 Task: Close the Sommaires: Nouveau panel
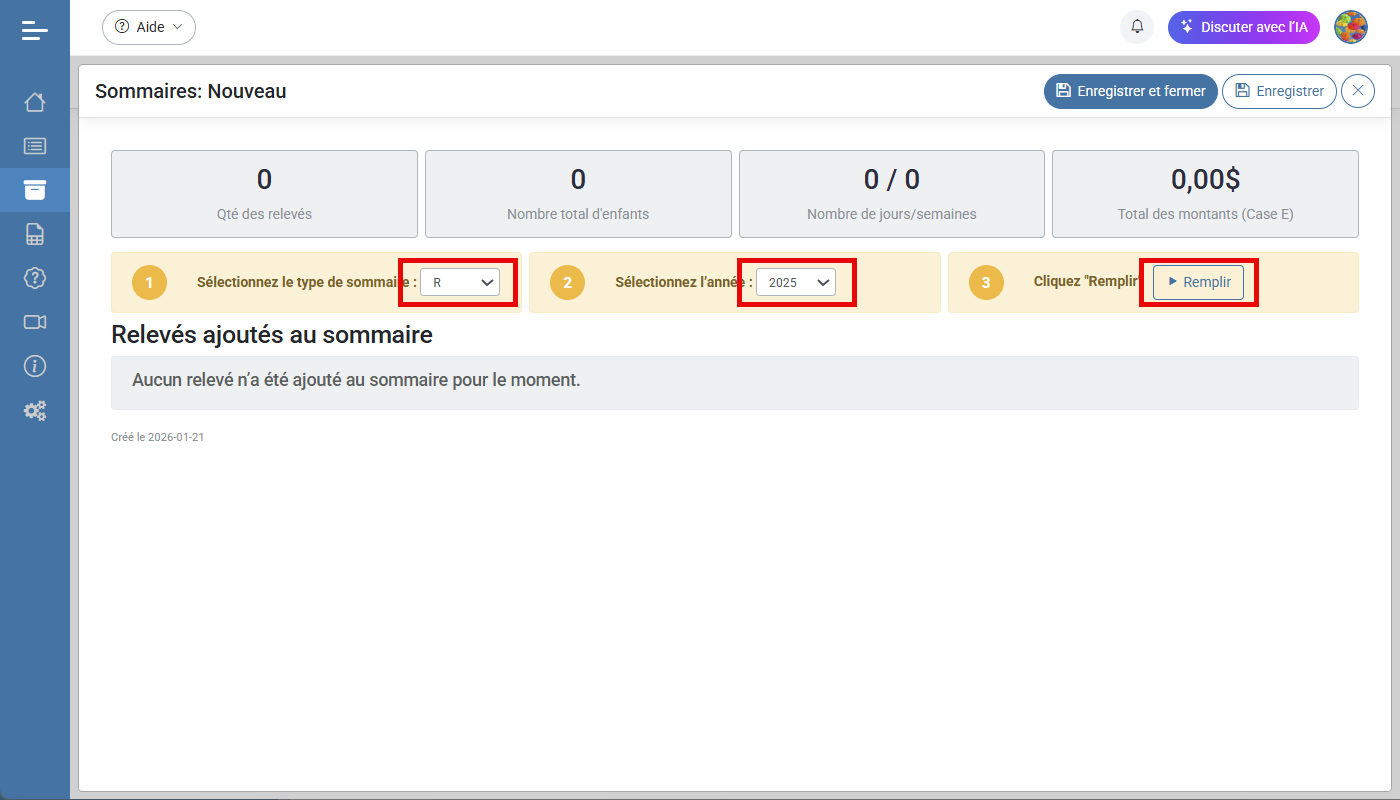[x=1357, y=91]
